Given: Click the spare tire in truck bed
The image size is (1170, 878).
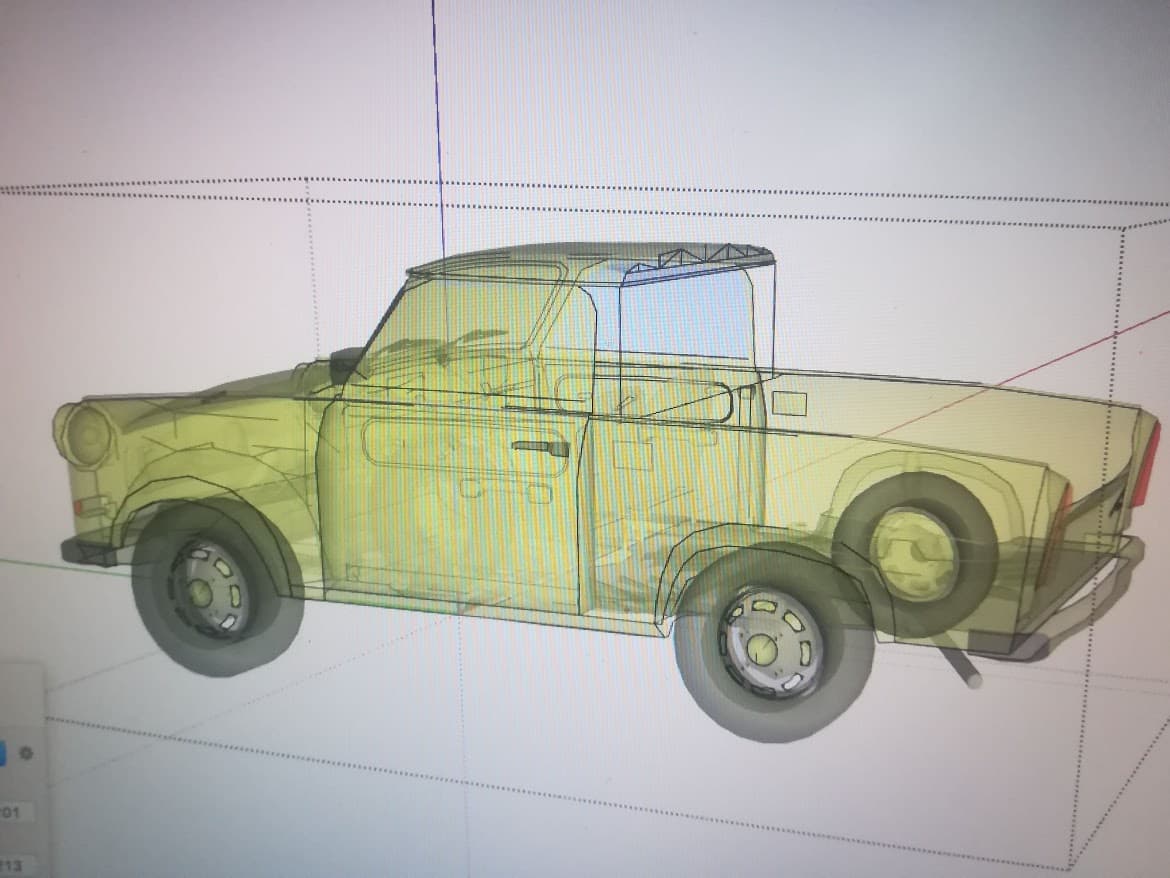Looking at the screenshot, I should tap(915, 552).
